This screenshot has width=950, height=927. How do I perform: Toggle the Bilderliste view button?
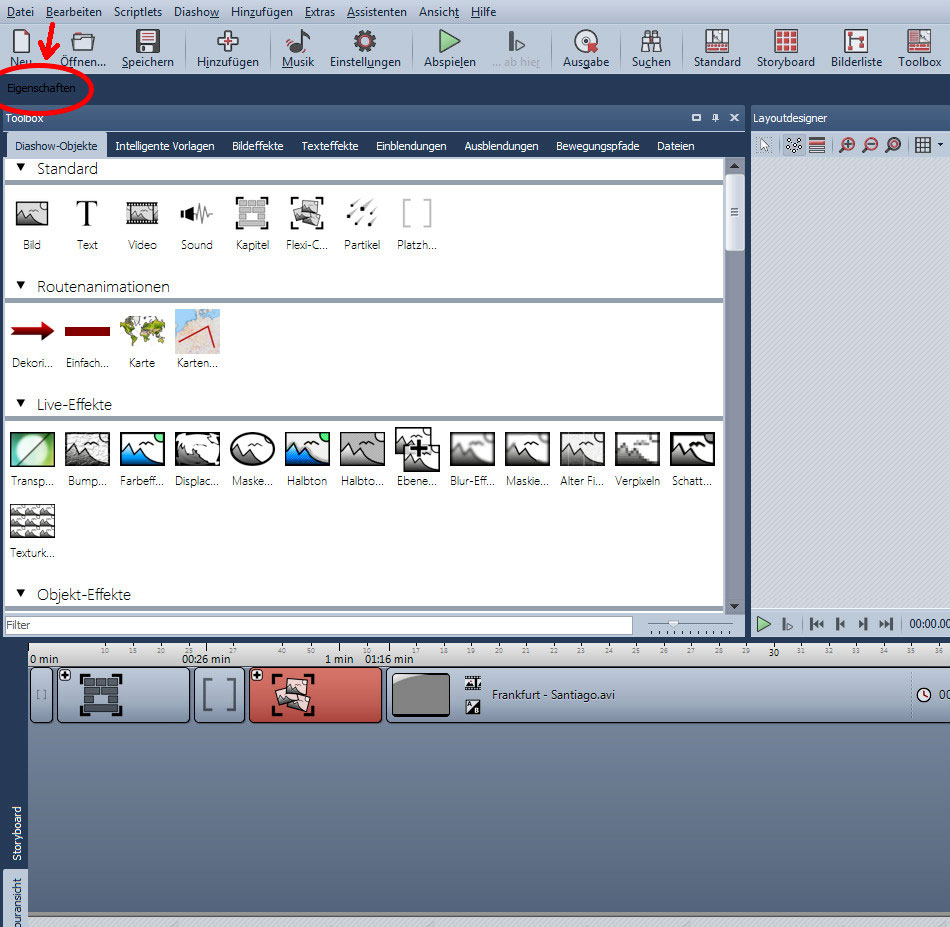click(856, 48)
